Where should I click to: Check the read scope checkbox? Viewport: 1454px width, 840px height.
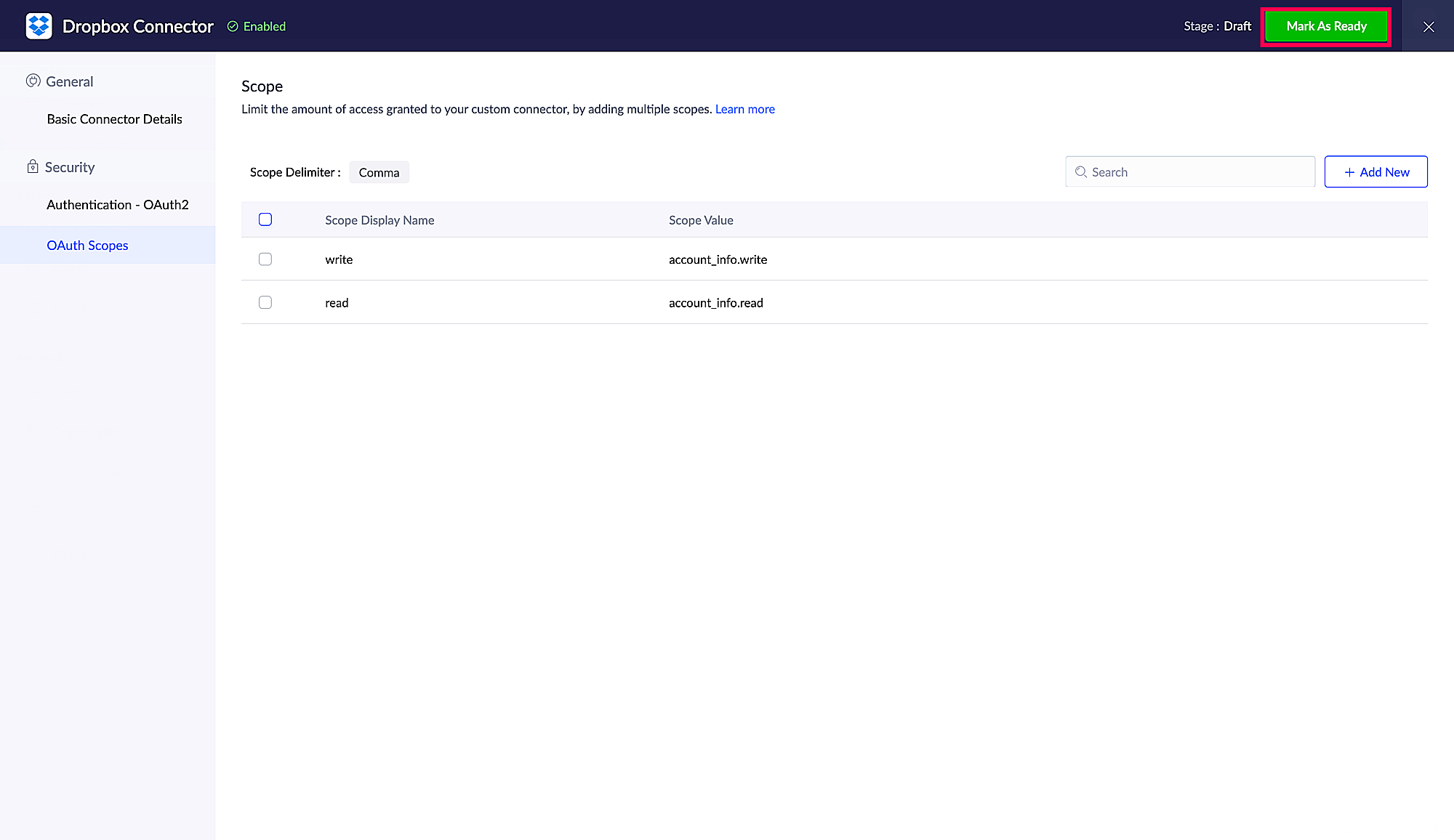tap(265, 302)
